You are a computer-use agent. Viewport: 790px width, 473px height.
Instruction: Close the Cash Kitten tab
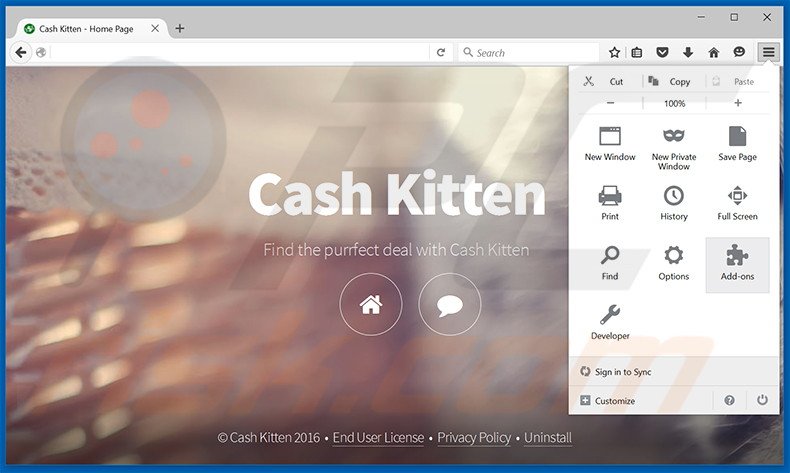click(155, 29)
